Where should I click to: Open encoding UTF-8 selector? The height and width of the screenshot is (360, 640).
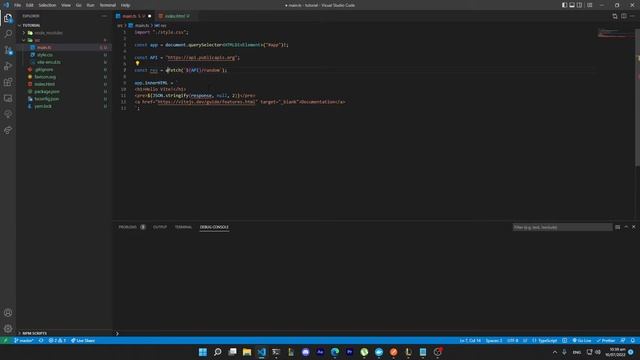coord(513,340)
